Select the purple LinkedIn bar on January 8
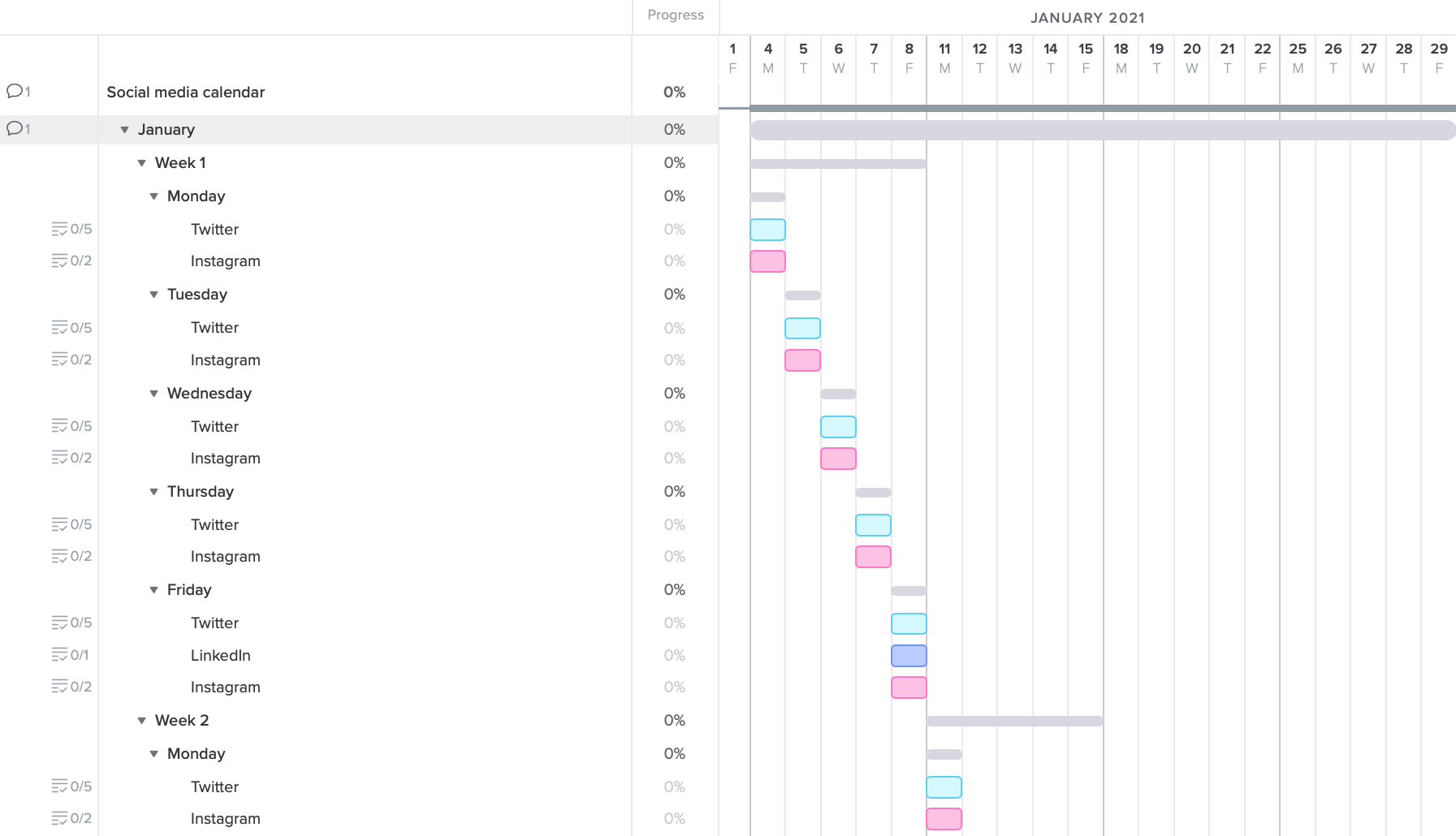 [x=908, y=655]
